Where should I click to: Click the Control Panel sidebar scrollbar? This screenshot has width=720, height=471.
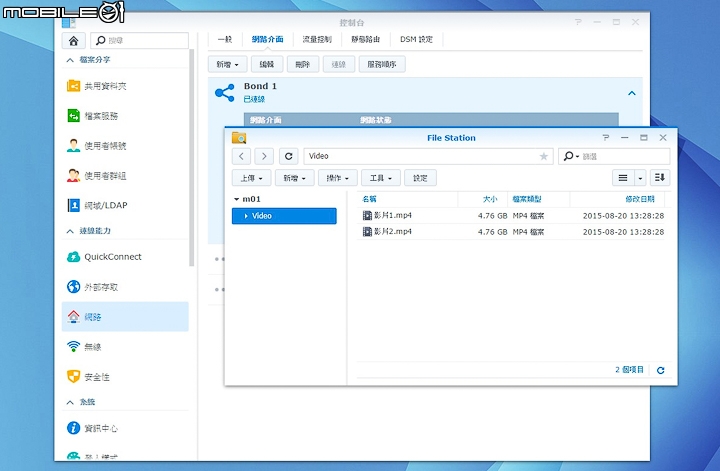[191, 157]
